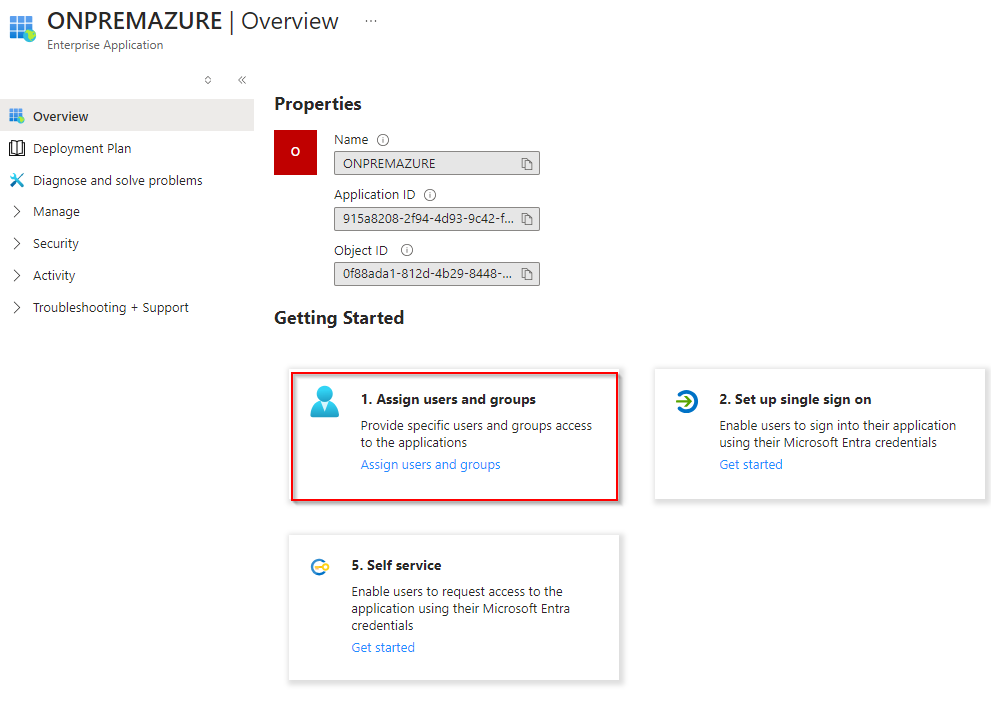Image resolution: width=991 pixels, height=702 pixels.
Task: Expand the Manage section chevron
Action: [x=17, y=211]
